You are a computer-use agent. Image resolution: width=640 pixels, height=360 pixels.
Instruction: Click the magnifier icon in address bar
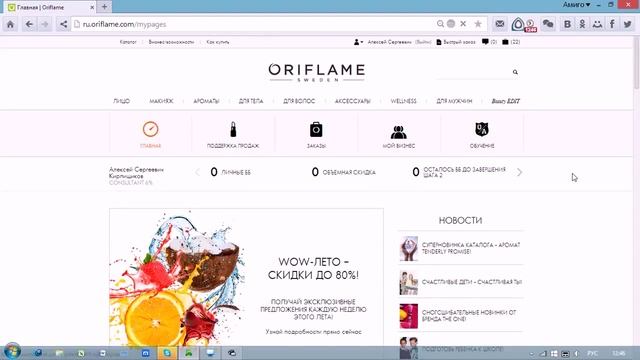[440, 24]
